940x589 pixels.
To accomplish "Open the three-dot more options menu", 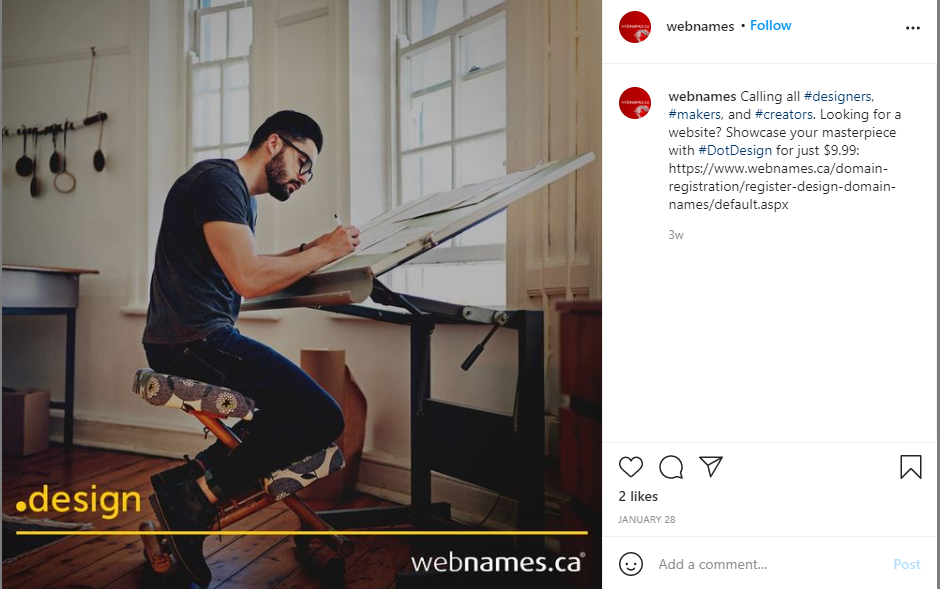I will tap(912, 28).
